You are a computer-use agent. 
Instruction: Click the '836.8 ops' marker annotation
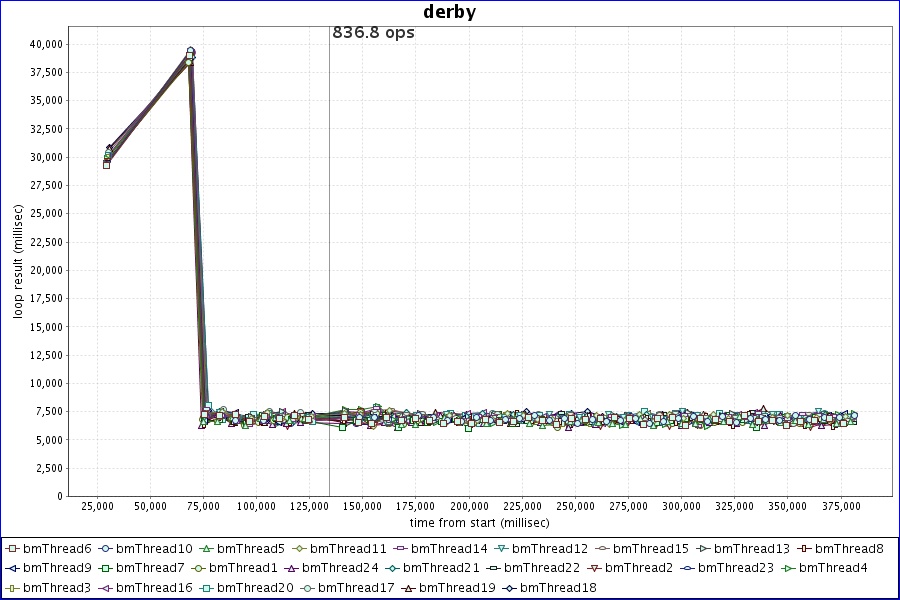pos(373,33)
